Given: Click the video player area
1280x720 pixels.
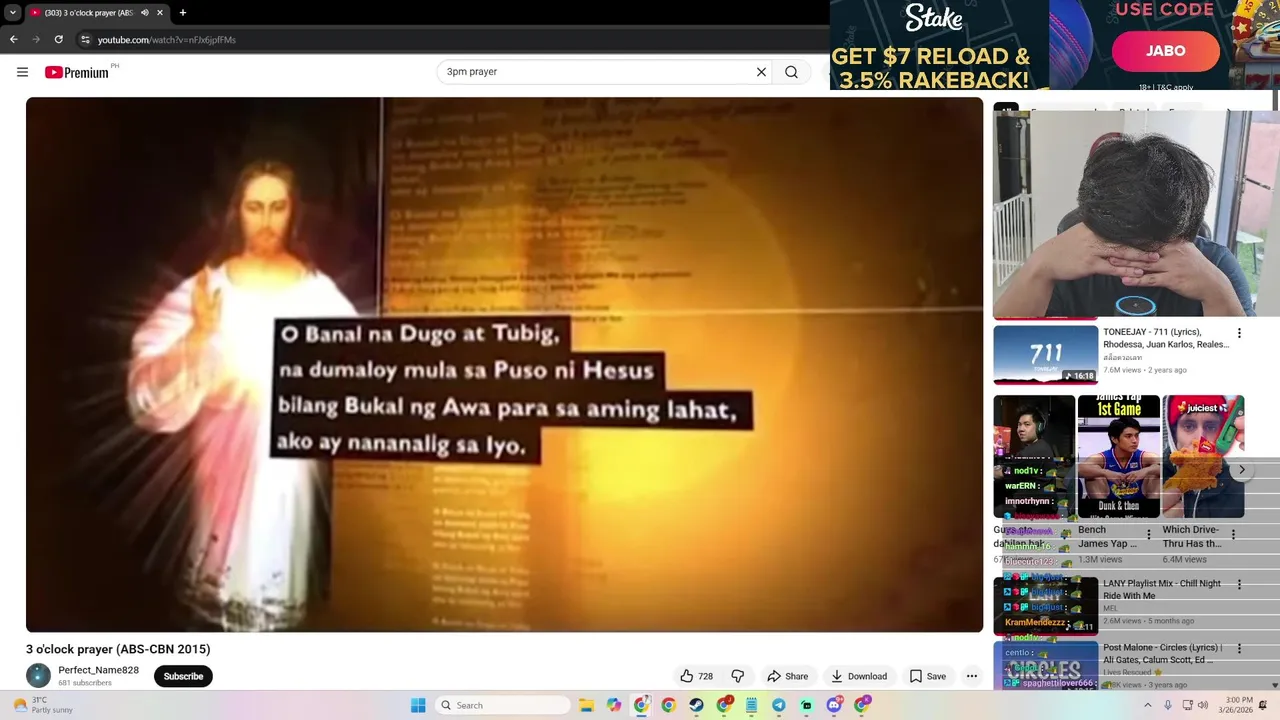Looking at the screenshot, I should tap(504, 364).
